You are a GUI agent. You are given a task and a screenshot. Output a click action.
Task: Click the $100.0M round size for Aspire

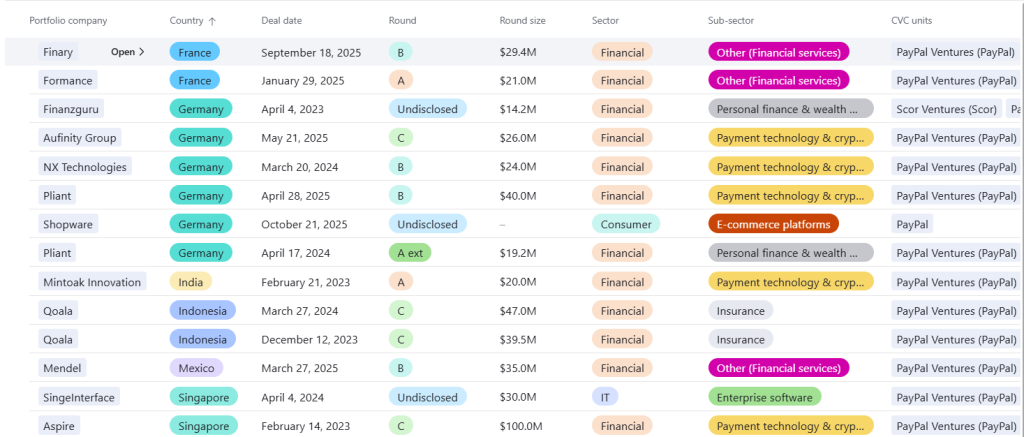524,426
